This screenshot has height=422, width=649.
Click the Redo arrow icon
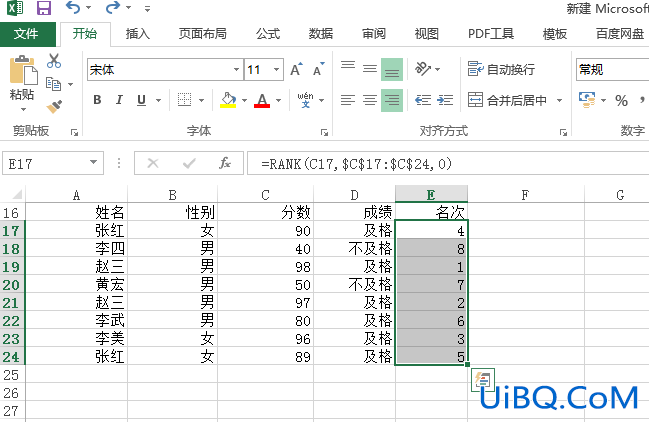pos(113,7)
